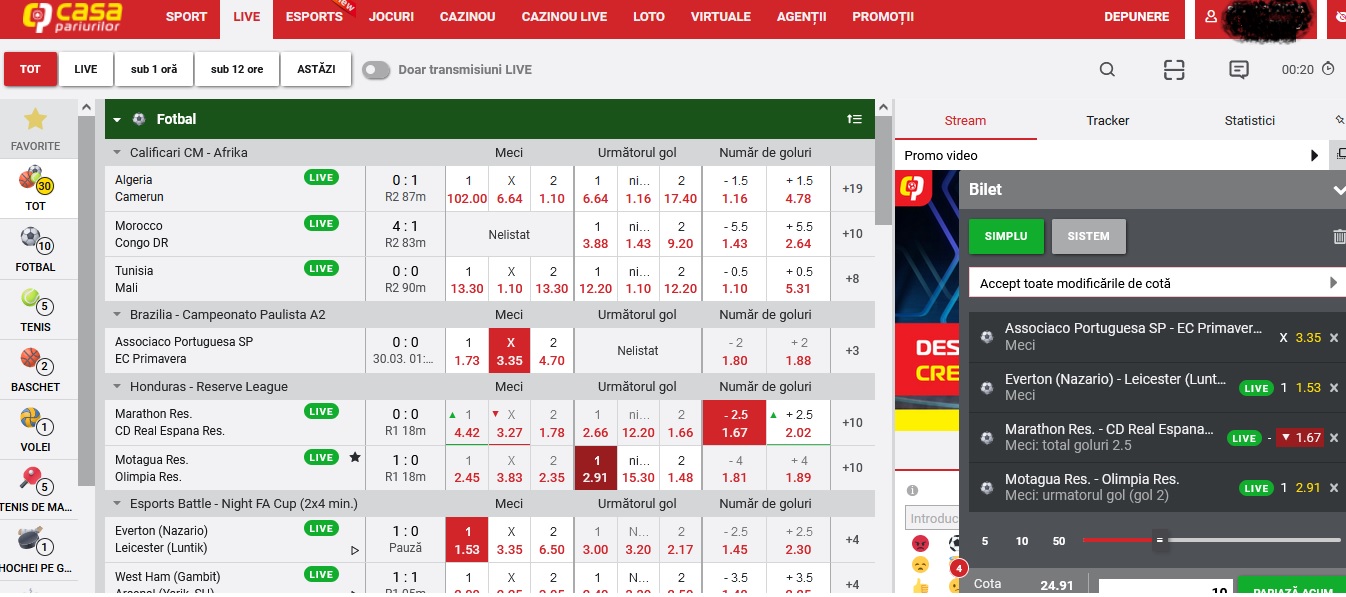Open the user account profile icon

pyautogui.click(x=1211, y=17)
